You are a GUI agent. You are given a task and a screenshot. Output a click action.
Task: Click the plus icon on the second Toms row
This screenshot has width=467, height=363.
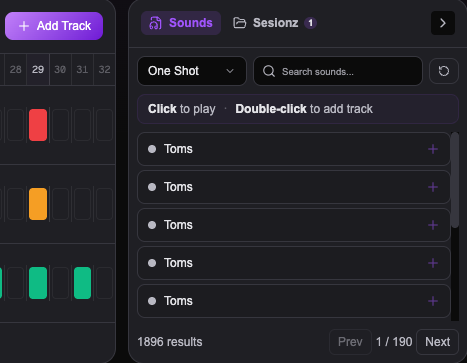pos(433,187)
